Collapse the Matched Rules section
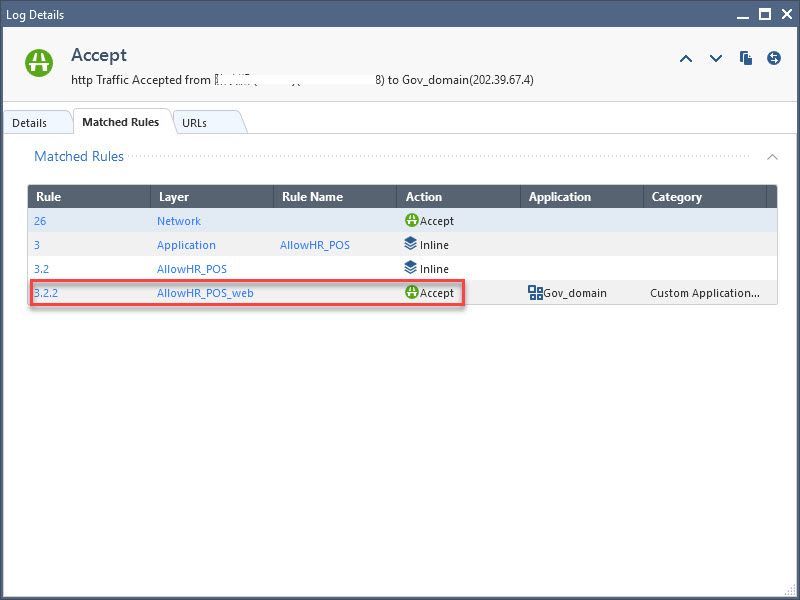The image size is (800, 600). (772, 157)
